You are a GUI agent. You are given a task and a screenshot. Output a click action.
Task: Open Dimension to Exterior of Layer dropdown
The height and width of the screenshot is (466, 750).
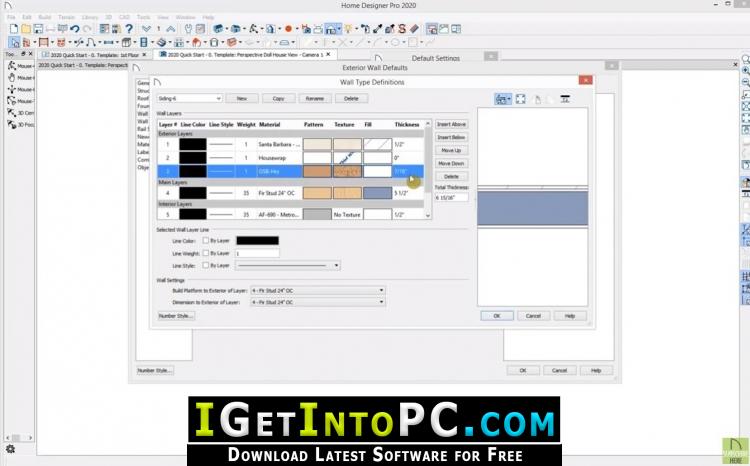[318, 302]
